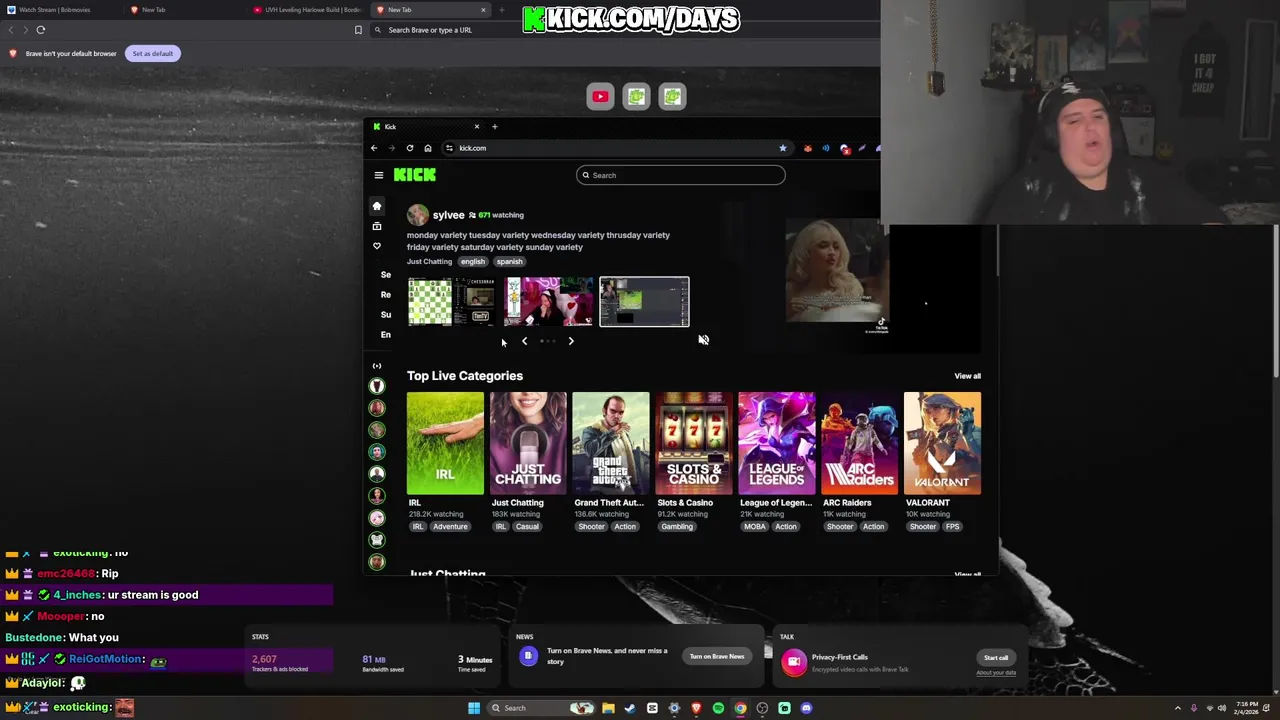
Task: Click the green KICK logo
Action: tap(415, 174)
